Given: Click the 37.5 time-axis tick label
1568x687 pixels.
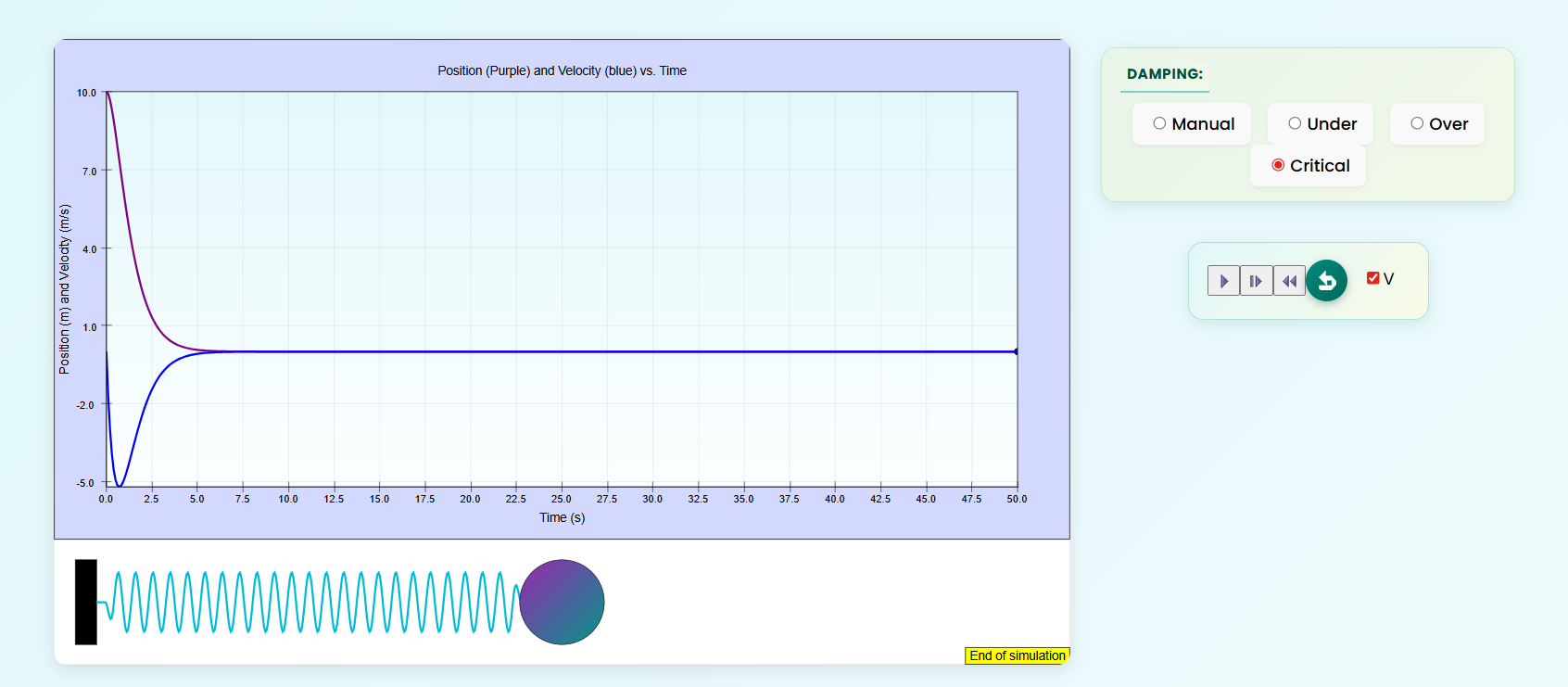Looking at the screenshot, I should 789,499.
